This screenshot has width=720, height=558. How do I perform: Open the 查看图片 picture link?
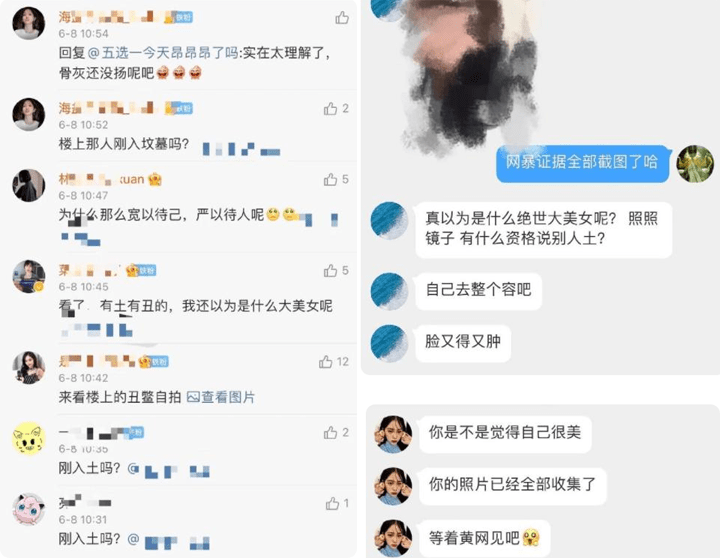click(221, 397)
